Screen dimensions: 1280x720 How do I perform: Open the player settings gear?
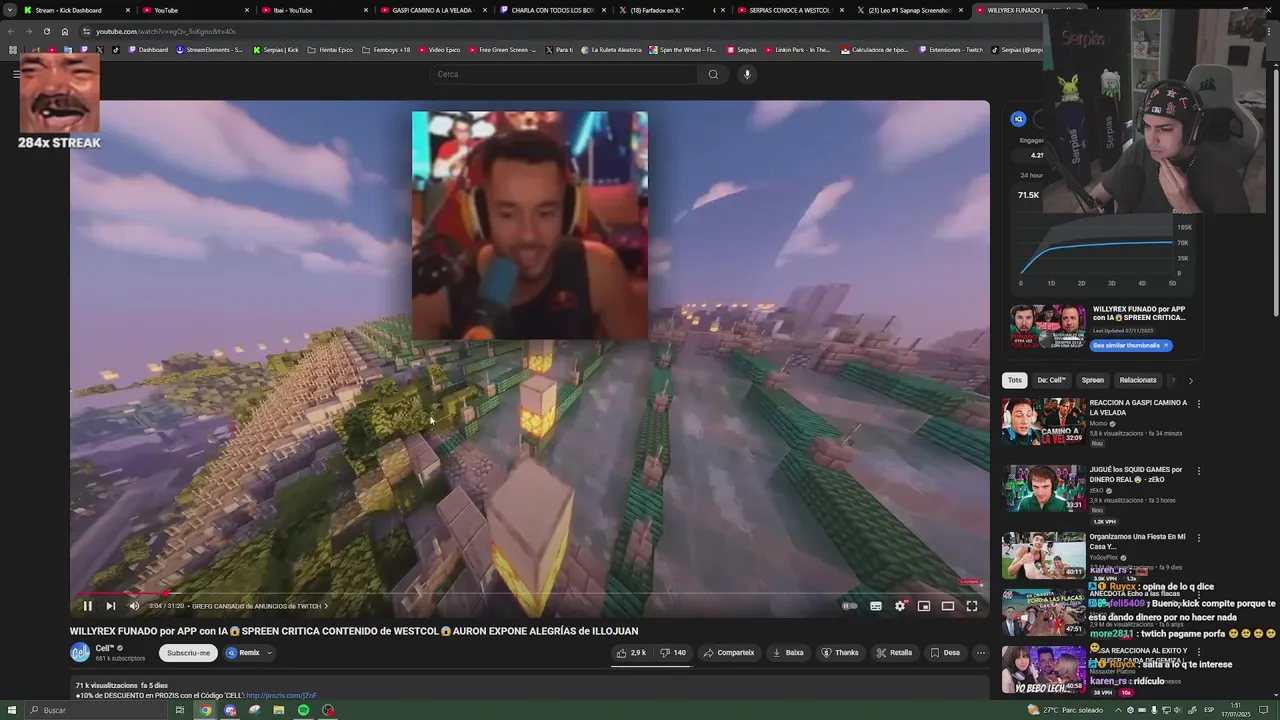click(x=900, y=606)
